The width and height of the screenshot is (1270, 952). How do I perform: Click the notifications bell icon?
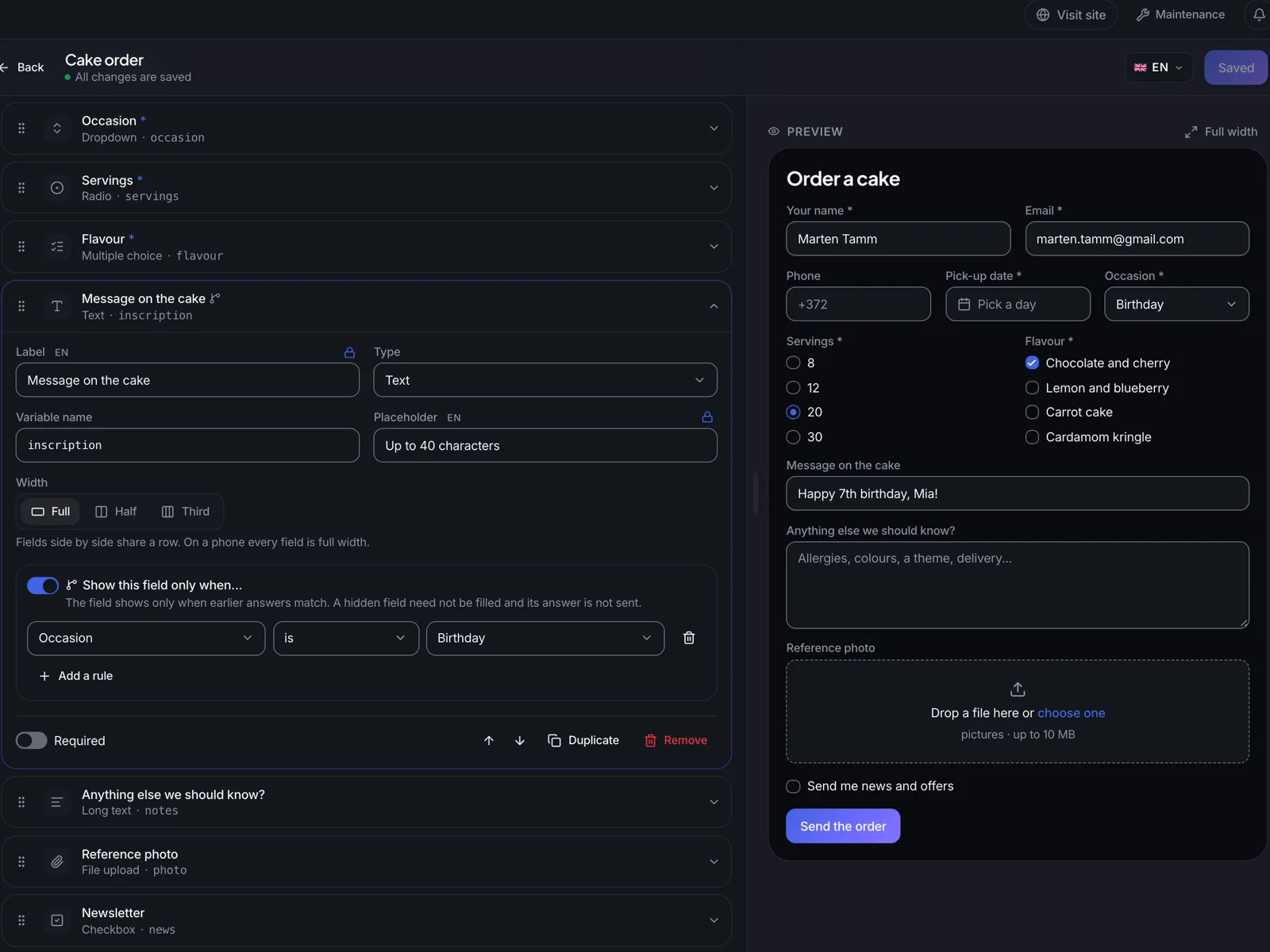pos(1259,14)
